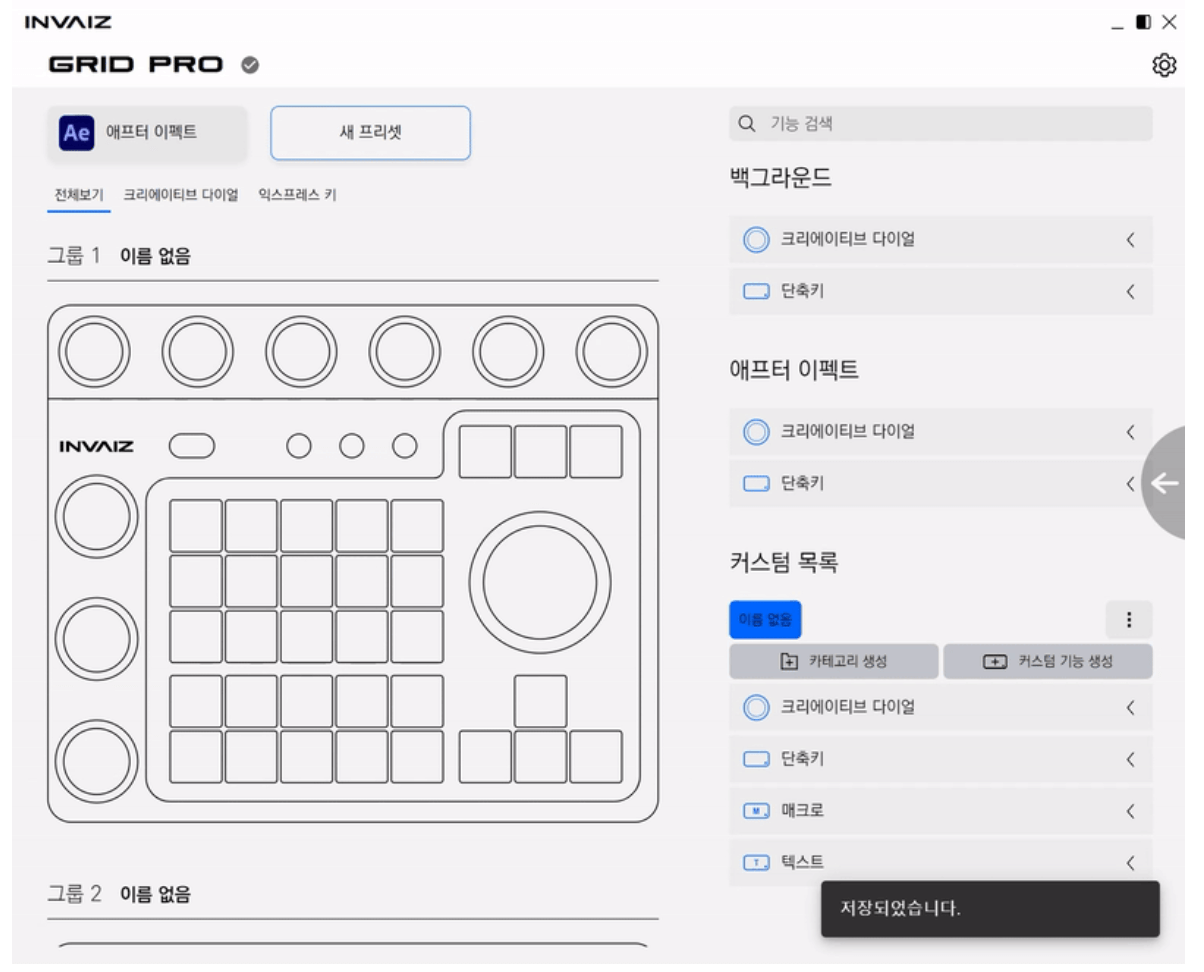
Task: Click the 커스텀 목록 section heading
Action: pos(784,563)
